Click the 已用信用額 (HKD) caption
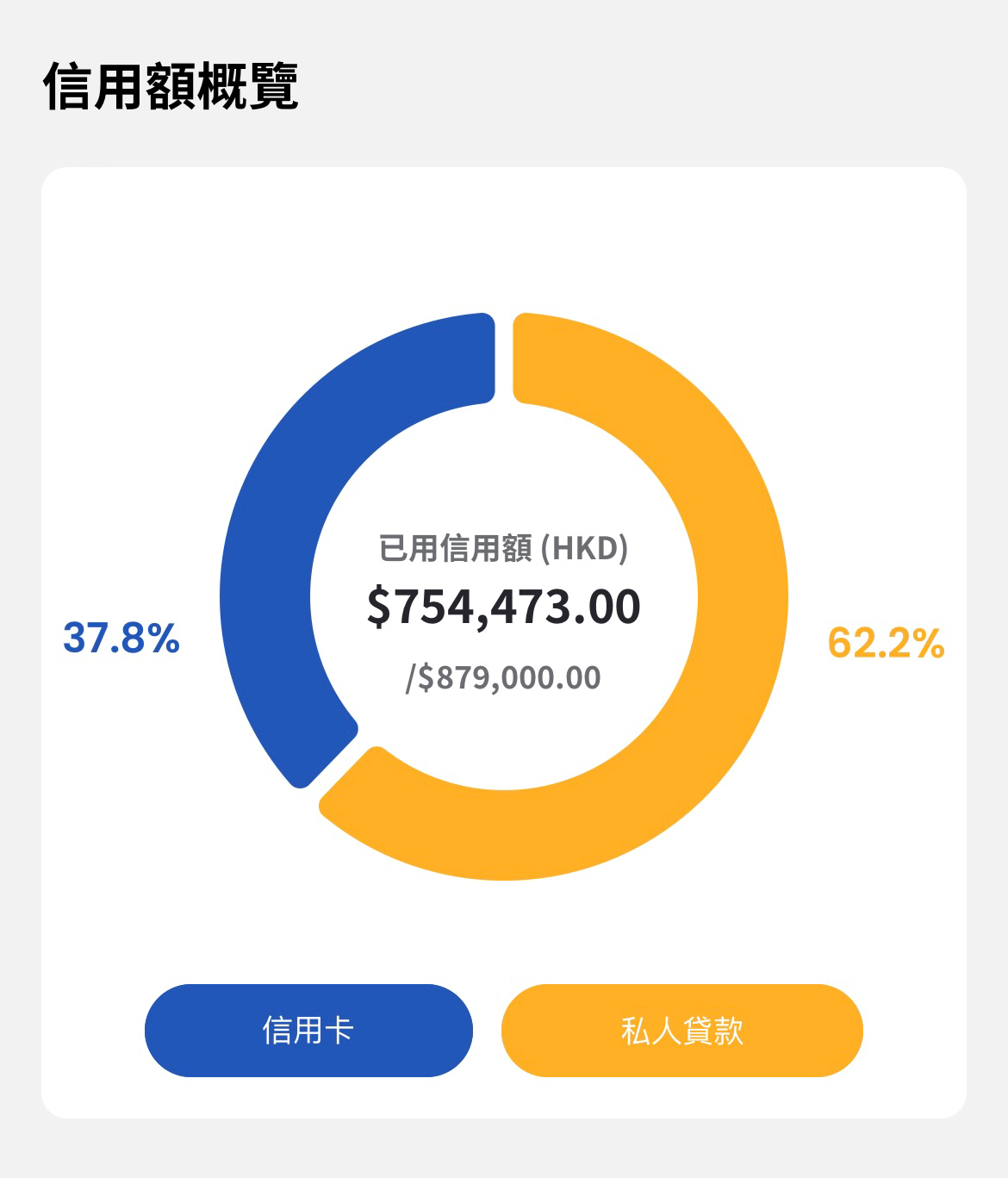This screenshot has width=1008, height=1178. point(503,548)
